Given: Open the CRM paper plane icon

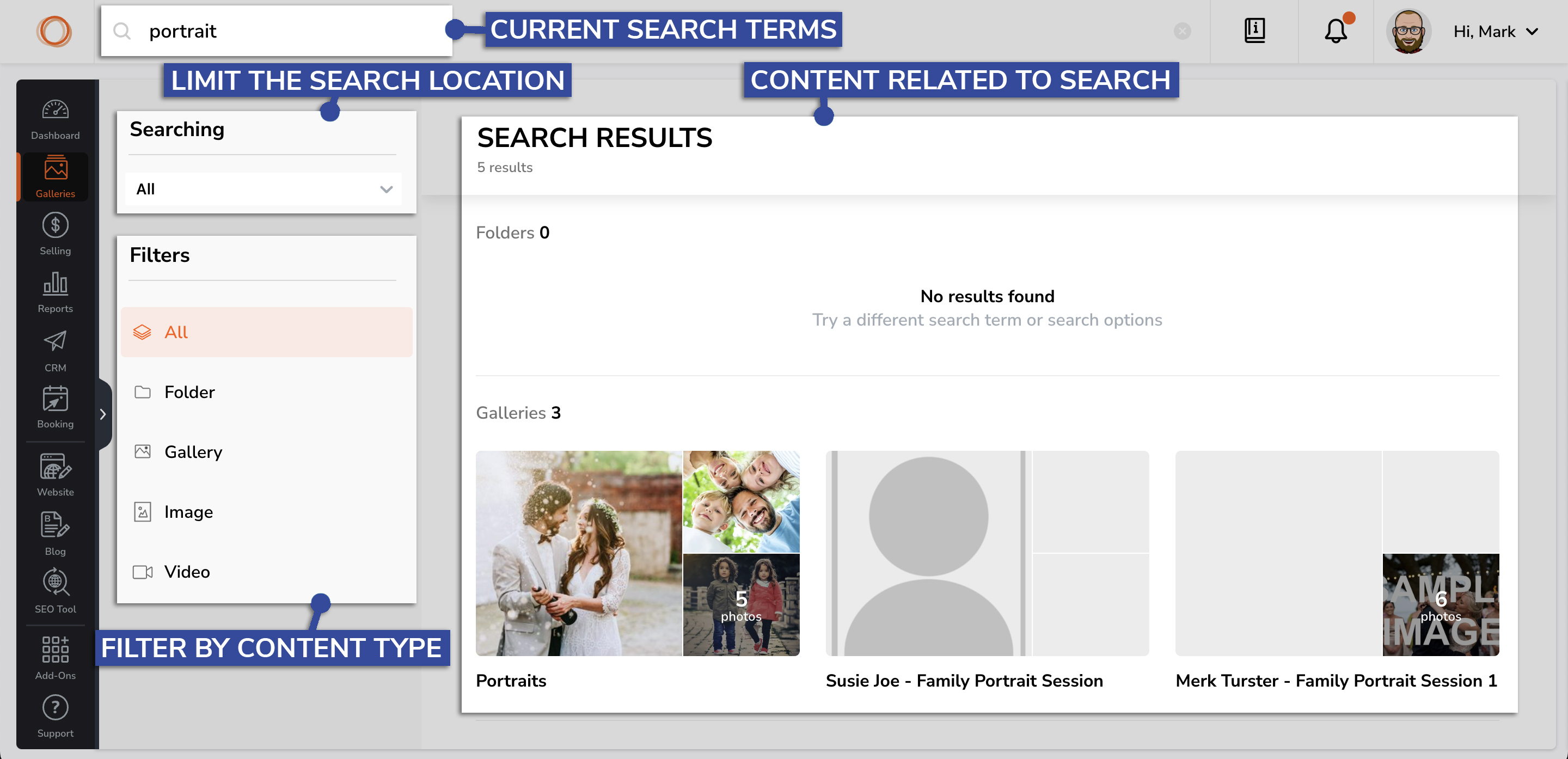Looking at the screenshot, I should (x=56, y=351).
